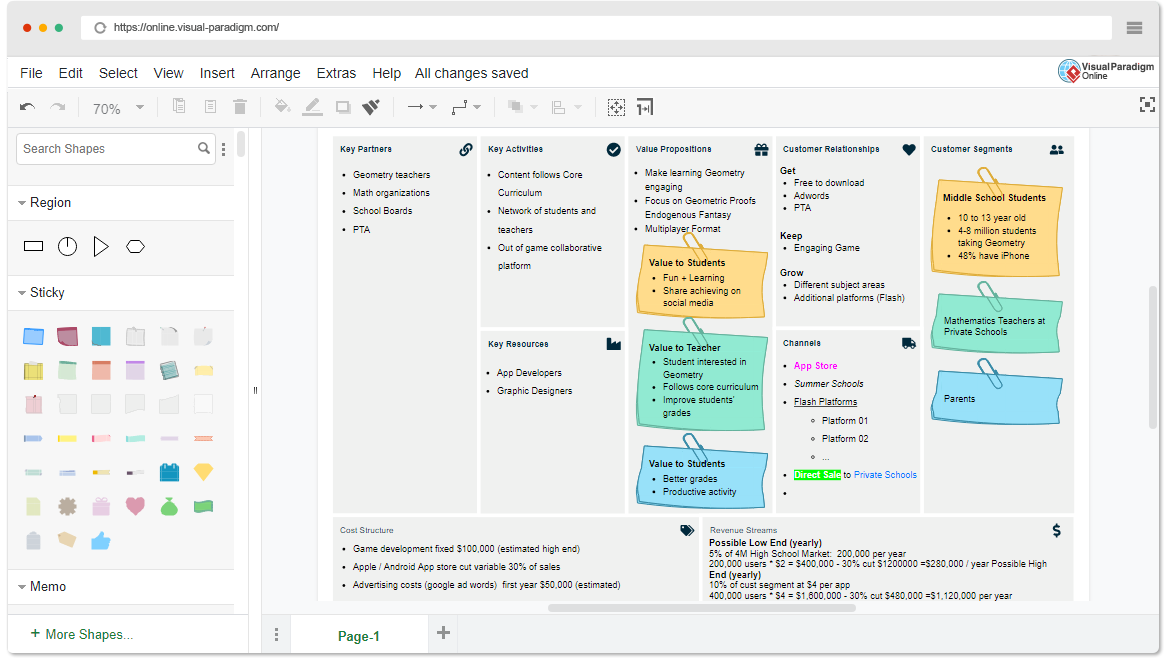The image size is (1170, 665).
Task: Select the rectangle Region shape
Action: tap(34, 246)
